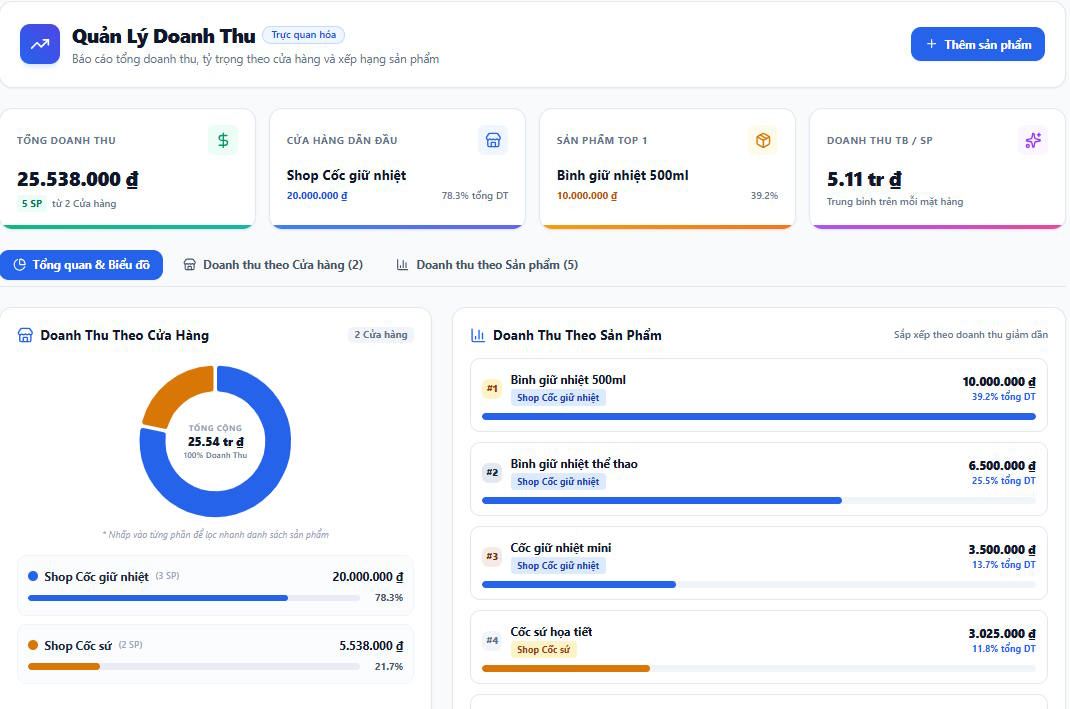Click the 25.538.000 đ total value
The width and height of the screenshot is (1070, 709).
click(78, 179)
